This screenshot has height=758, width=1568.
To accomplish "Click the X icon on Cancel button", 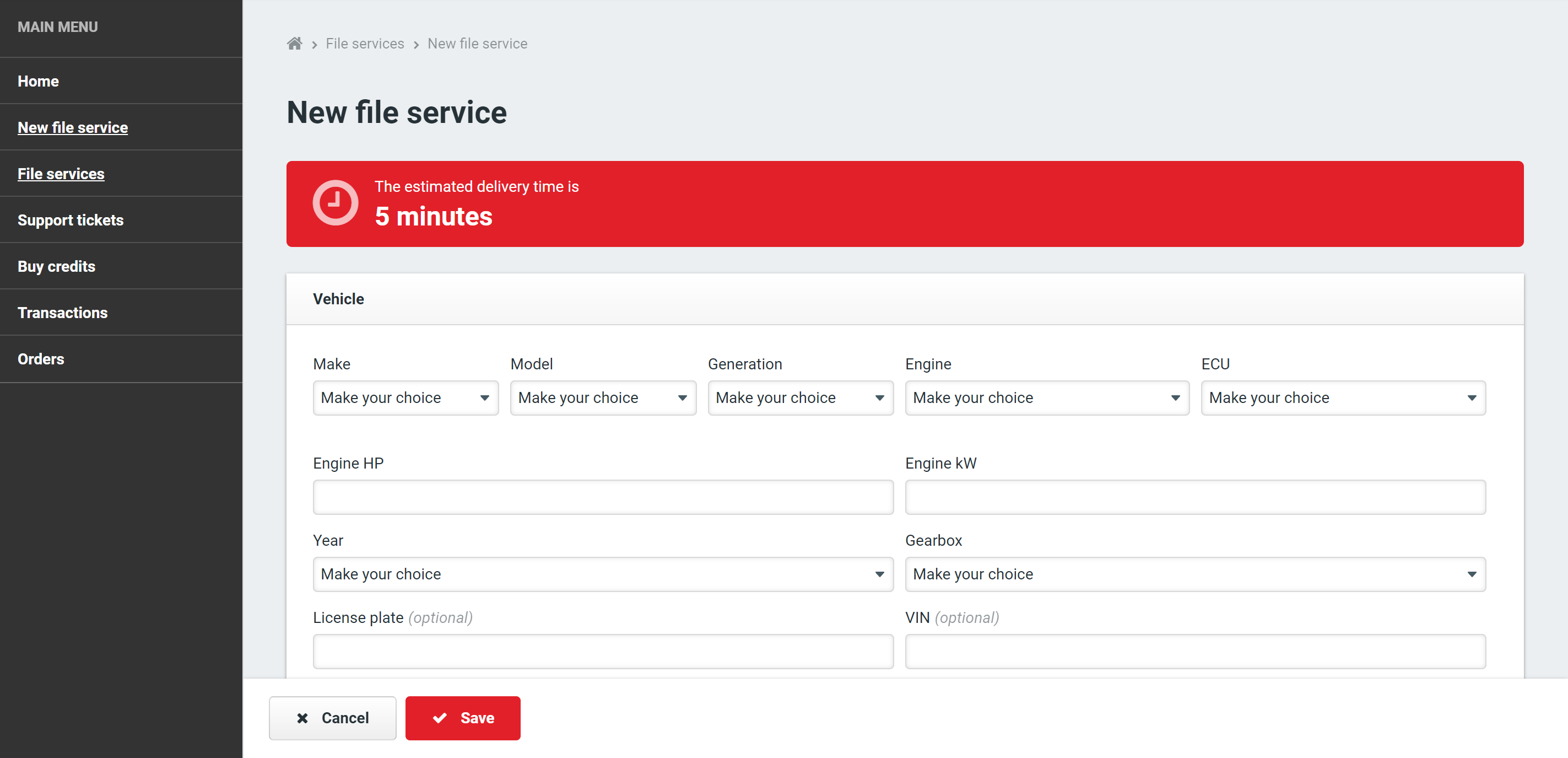I will tap(302, 718).
